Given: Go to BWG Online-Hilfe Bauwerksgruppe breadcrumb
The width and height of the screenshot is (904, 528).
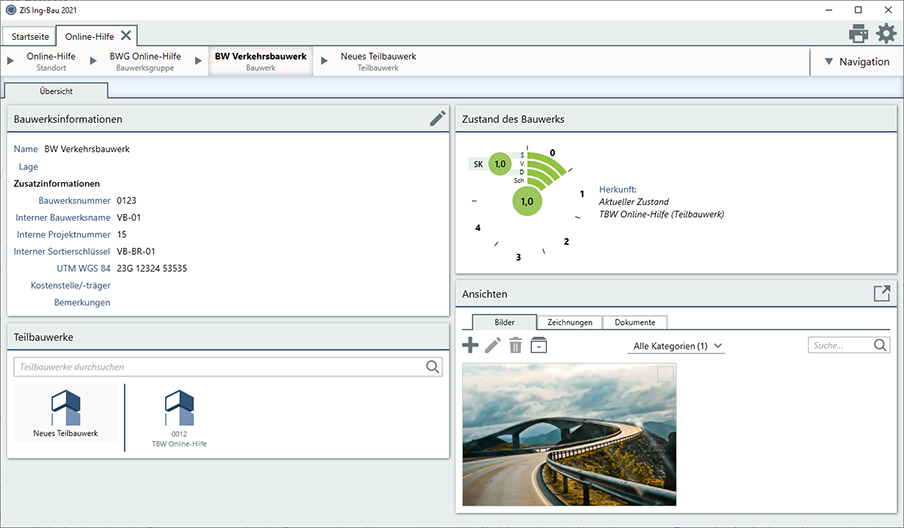Looking at the screenshot, I should coord(145,61).
